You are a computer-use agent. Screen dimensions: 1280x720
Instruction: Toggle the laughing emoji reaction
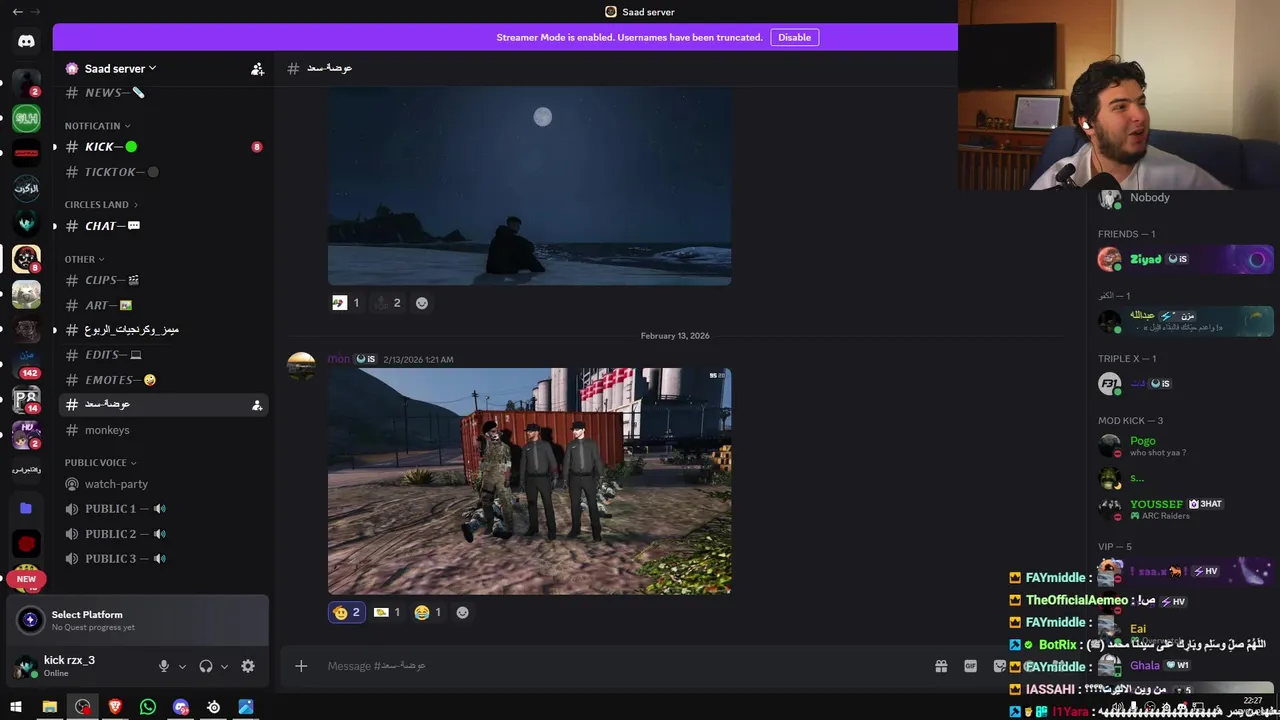(427, 612)
